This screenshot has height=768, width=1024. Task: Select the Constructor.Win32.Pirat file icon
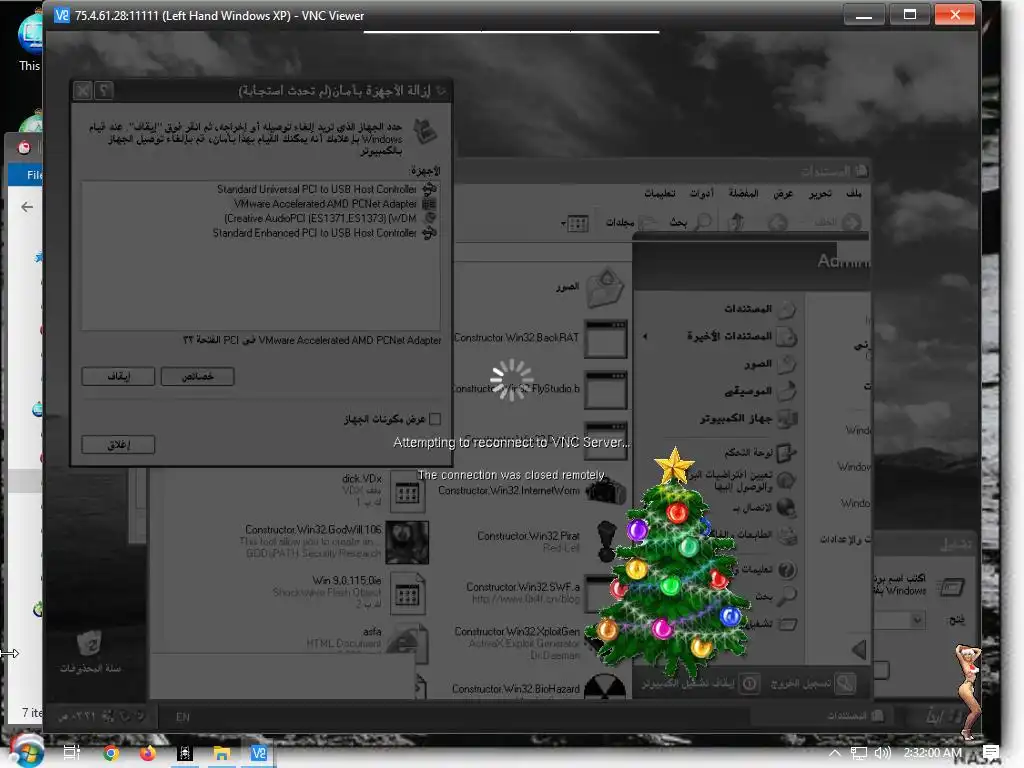click(607, 541)
